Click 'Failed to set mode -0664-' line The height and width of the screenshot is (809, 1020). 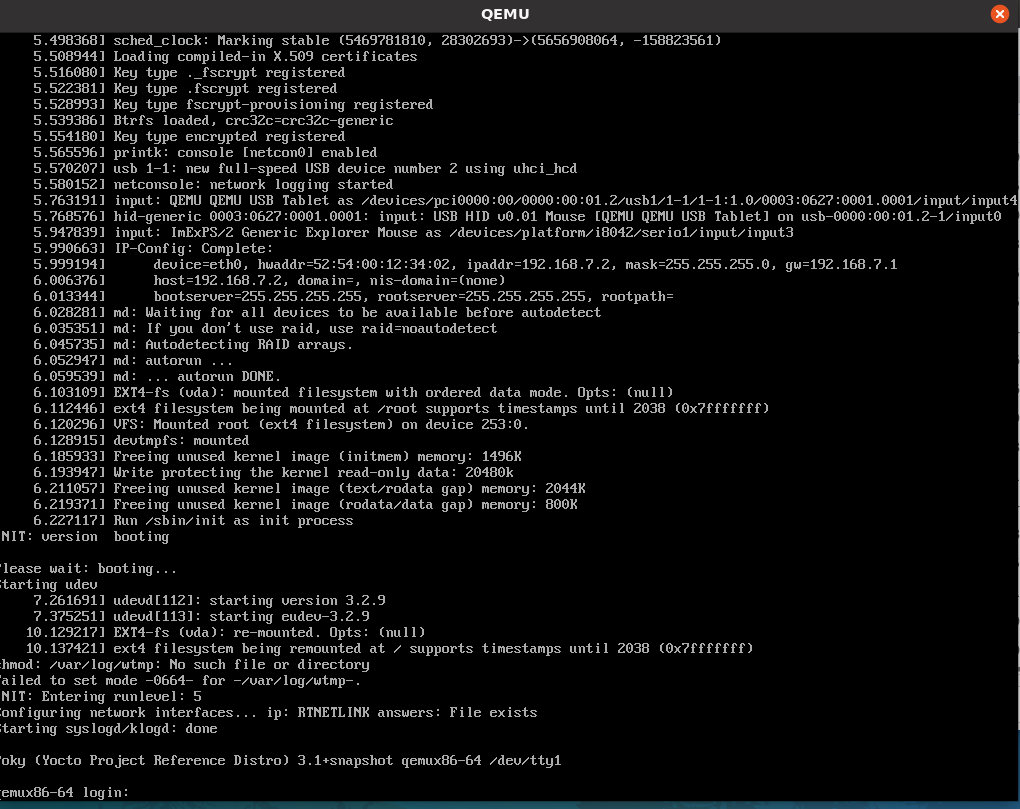tap(181, 681)
